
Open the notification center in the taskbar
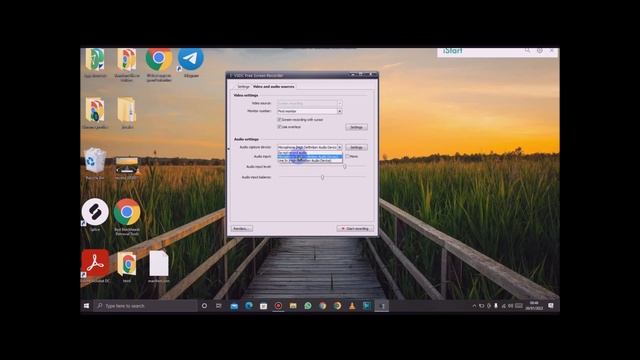(551, 306)
